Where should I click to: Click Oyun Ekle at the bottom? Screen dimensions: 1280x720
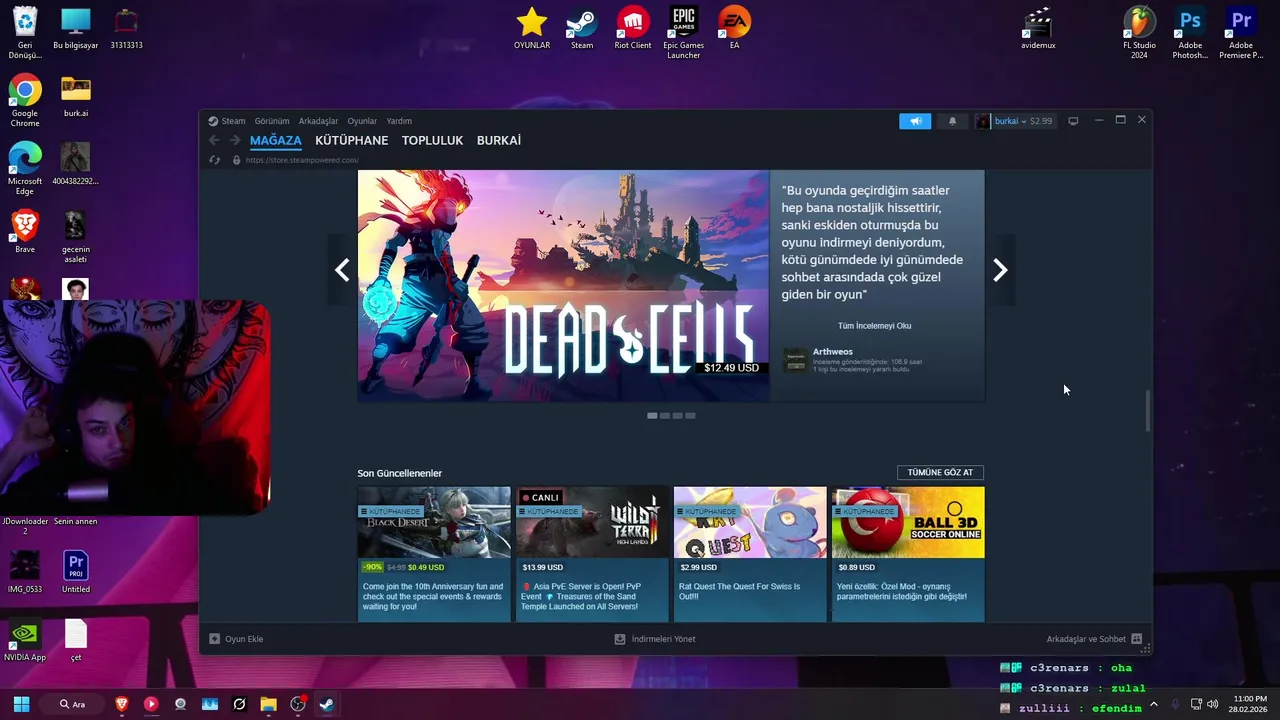click(236, 639)
